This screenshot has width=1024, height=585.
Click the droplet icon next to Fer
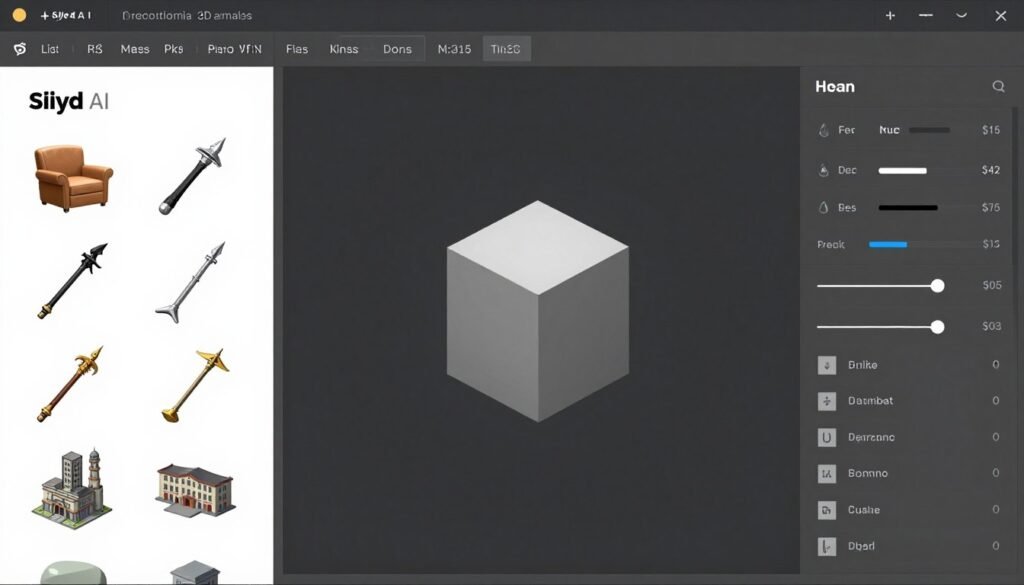pos(824,130)
